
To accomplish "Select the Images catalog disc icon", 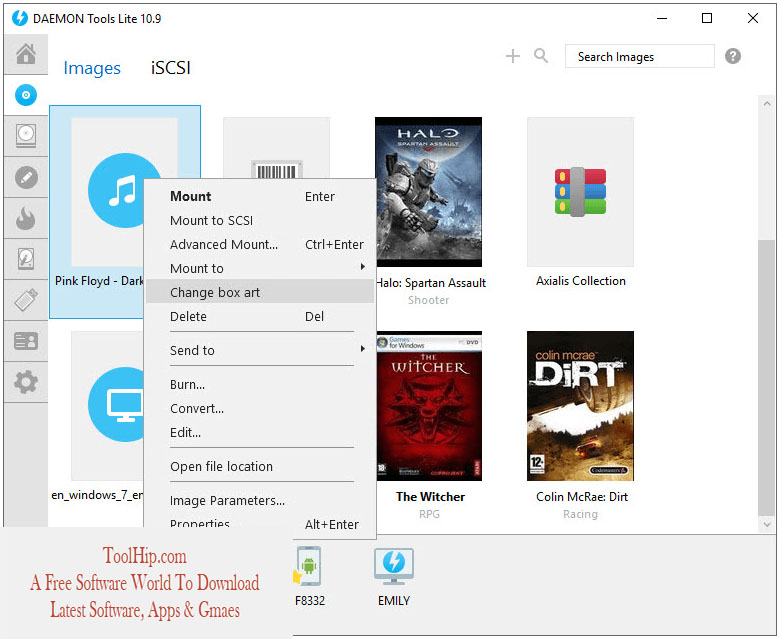I will tap(26, 95).
